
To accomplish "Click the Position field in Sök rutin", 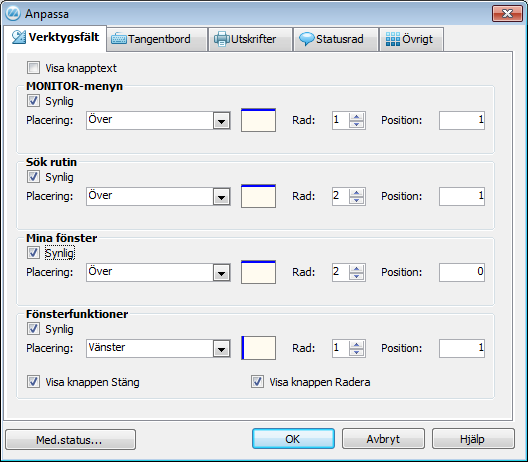I will 462,196.
